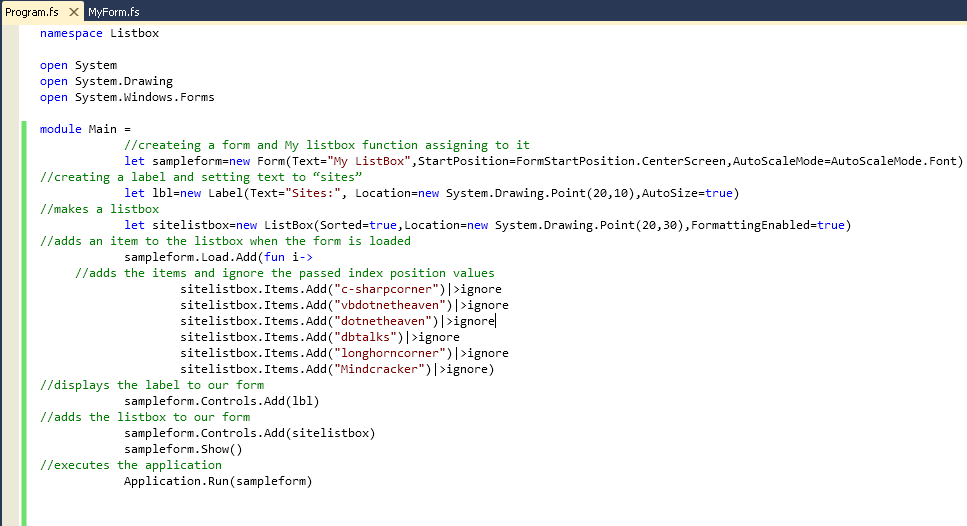This screenshot has height=526, width=967.
Task: Click 'AutoScaleMode.Font' in the code
Action: pos(893,162)
